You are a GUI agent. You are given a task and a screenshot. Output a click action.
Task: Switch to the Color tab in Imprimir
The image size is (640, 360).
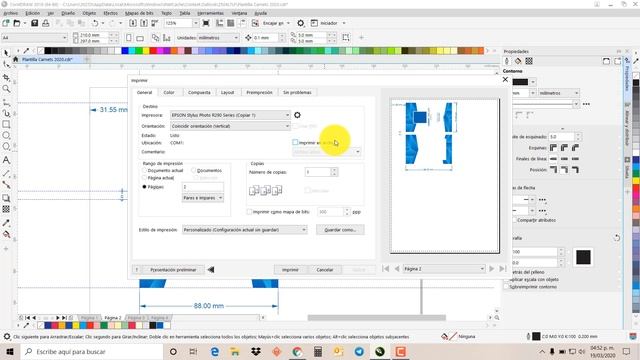tap(169, 93)
